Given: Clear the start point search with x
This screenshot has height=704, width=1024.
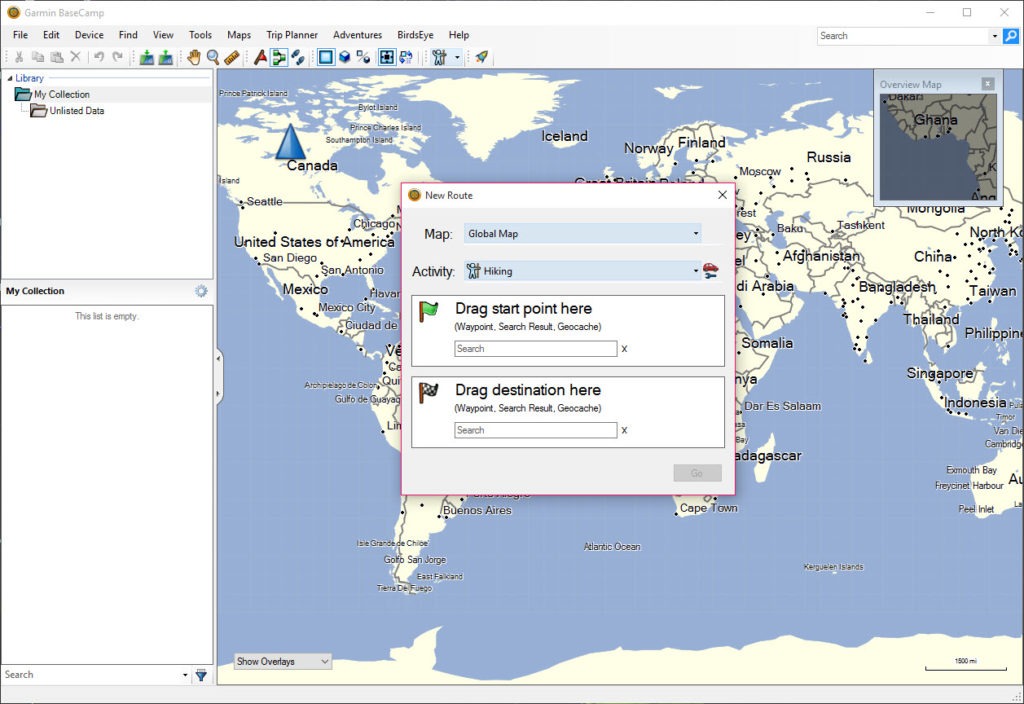Looking at the screenshot, I should (624, 349).
